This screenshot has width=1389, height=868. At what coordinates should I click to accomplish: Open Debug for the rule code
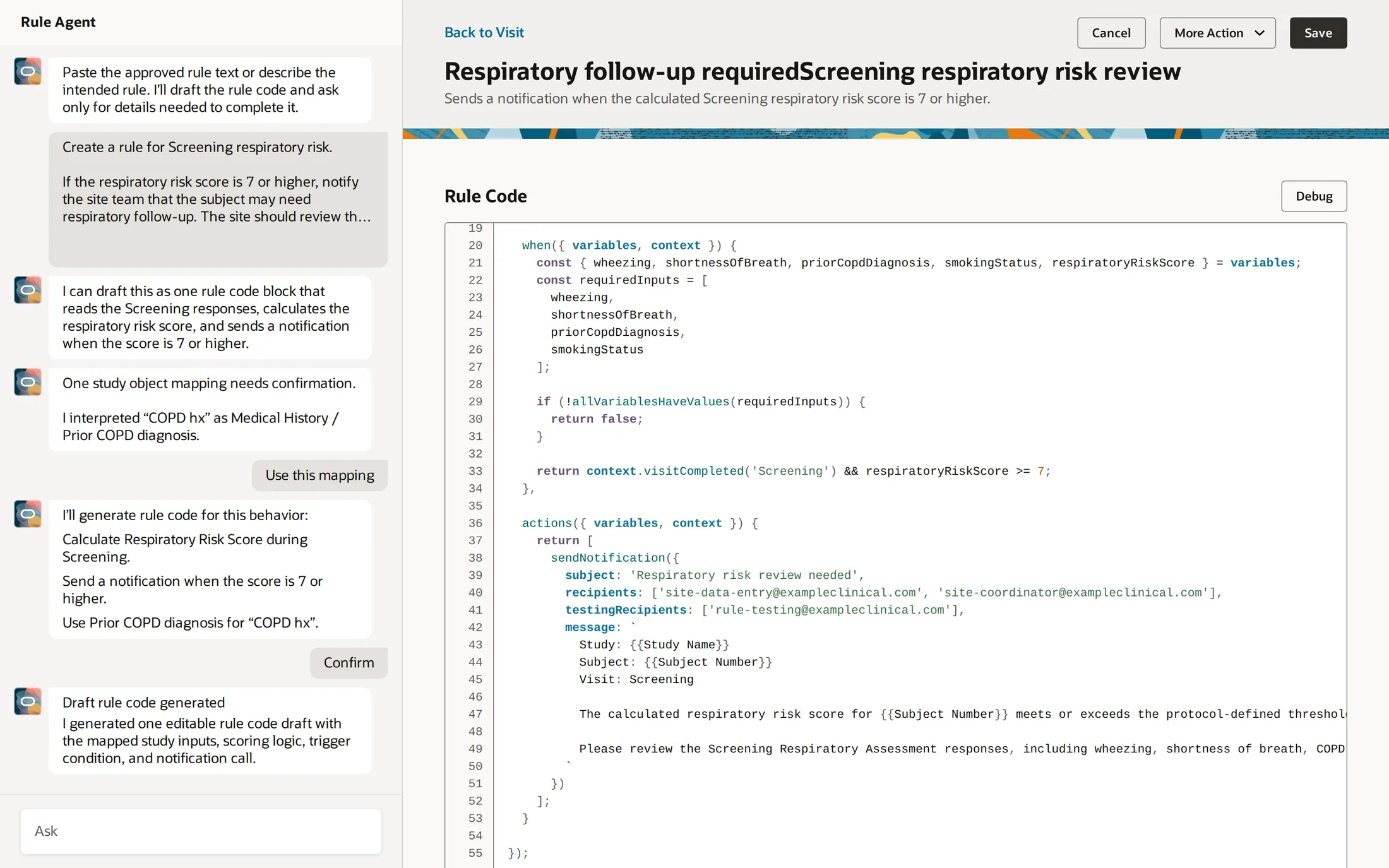(1314, 196)
